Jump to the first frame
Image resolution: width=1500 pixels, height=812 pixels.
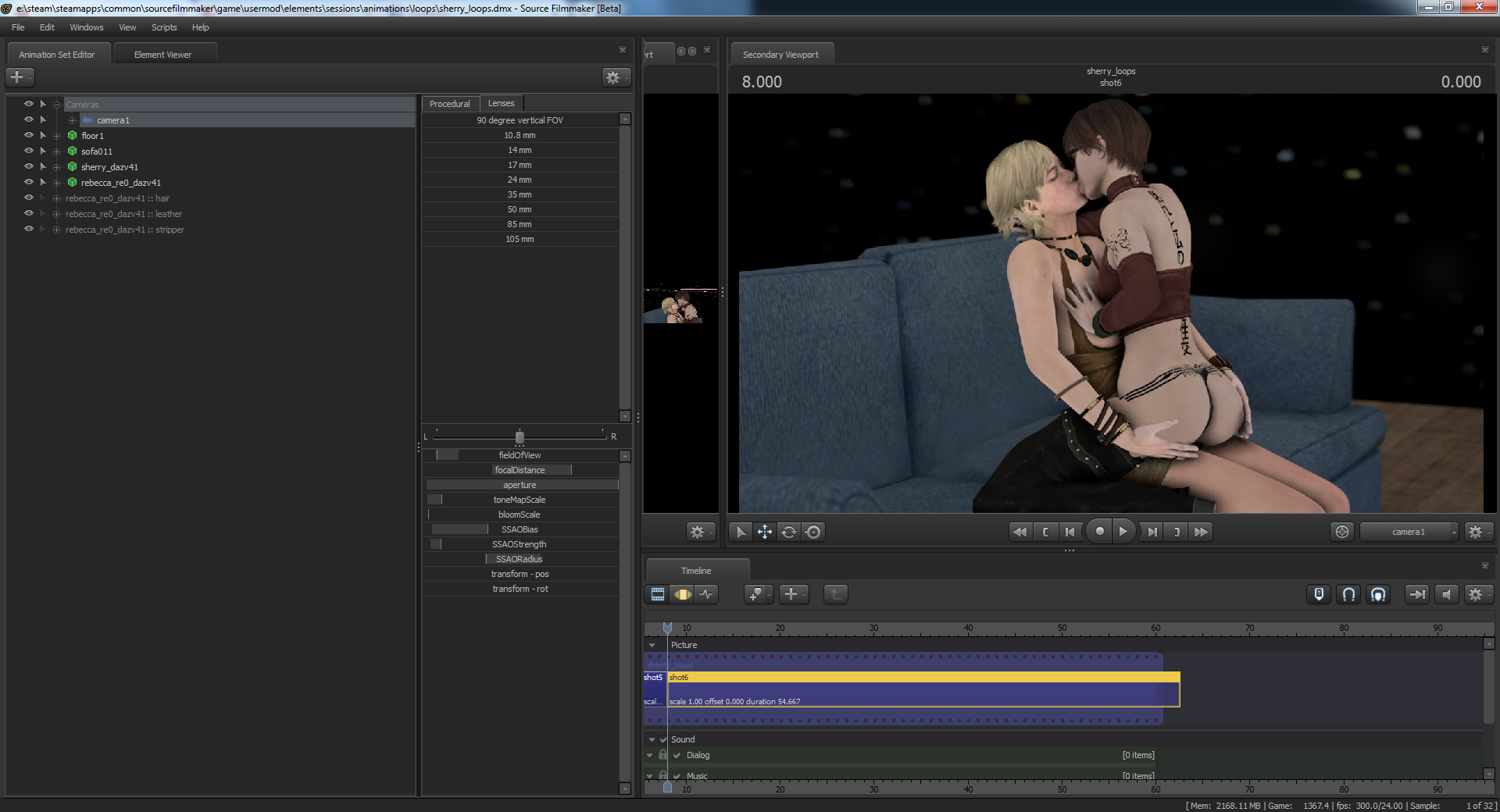tap(1020, 532)
